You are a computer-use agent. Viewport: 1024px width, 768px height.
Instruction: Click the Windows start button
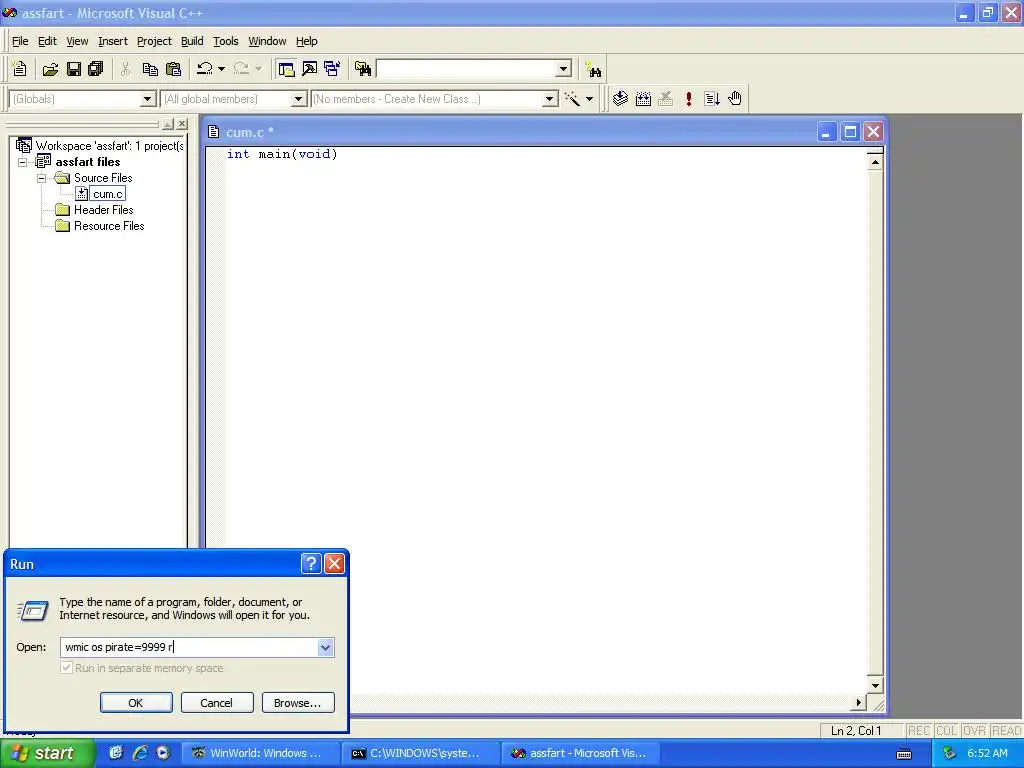pyautogui.click(x=48, y=753)
